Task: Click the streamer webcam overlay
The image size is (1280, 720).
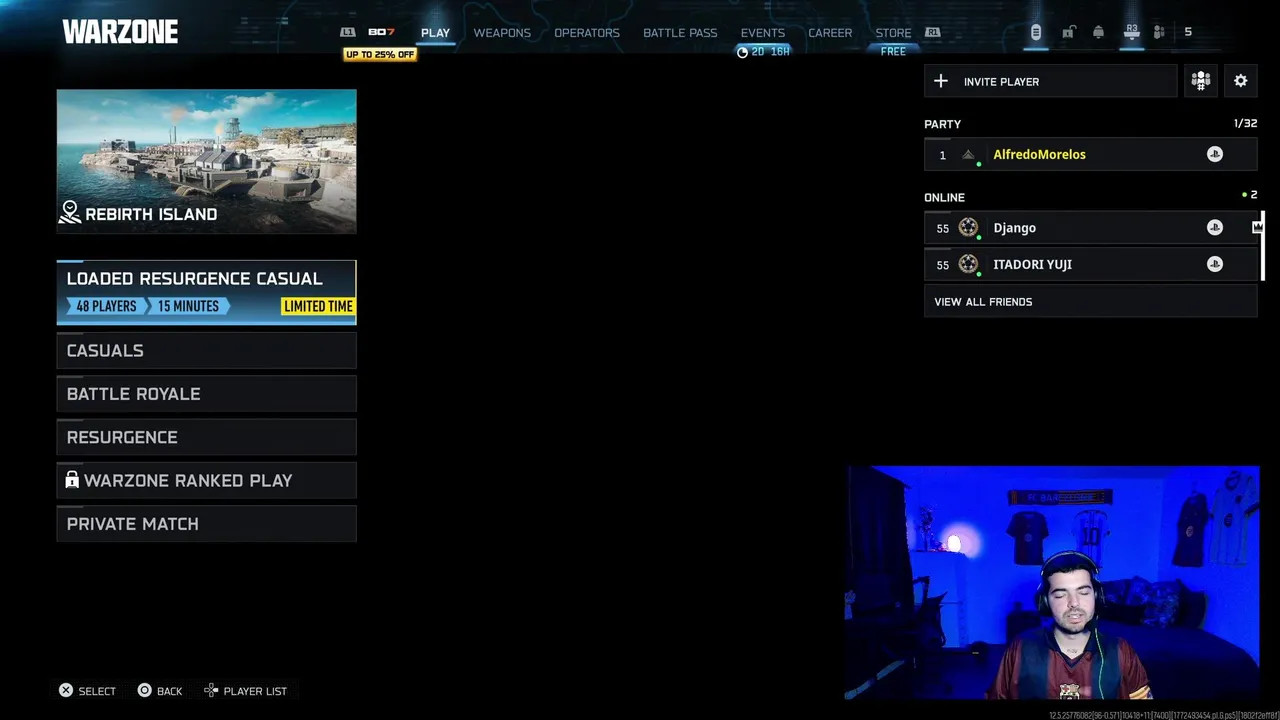Action: [x=1052, y=583]
